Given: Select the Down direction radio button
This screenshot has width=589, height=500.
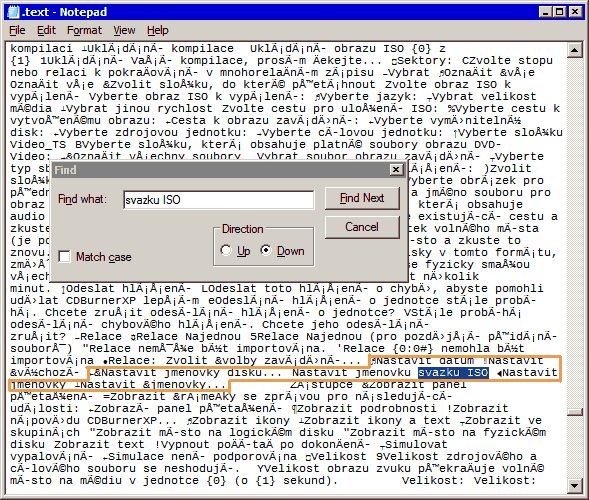Looking at the screenshot, I should (x=266, y=250).
